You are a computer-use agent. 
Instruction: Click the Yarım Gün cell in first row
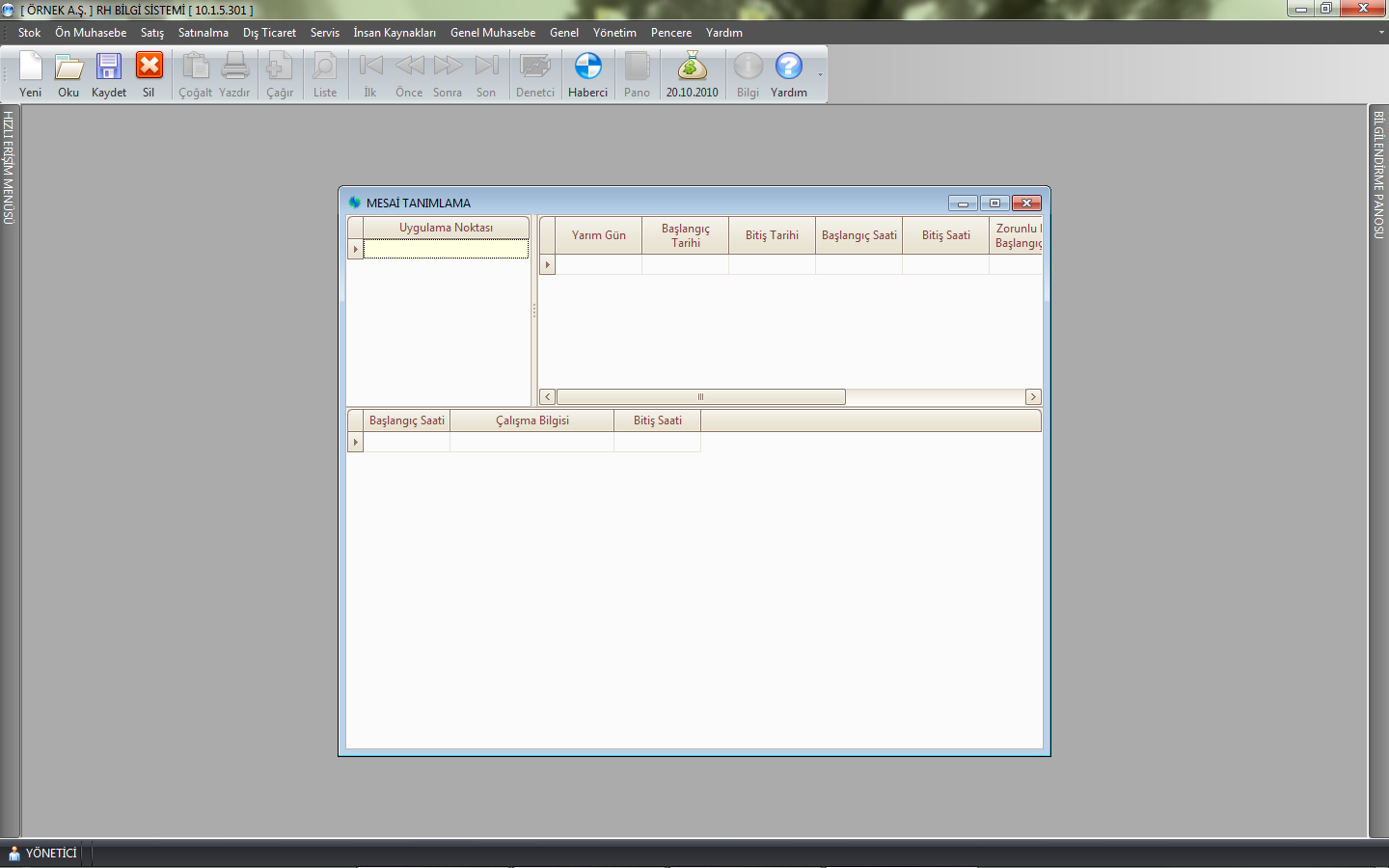coord(598,264)
